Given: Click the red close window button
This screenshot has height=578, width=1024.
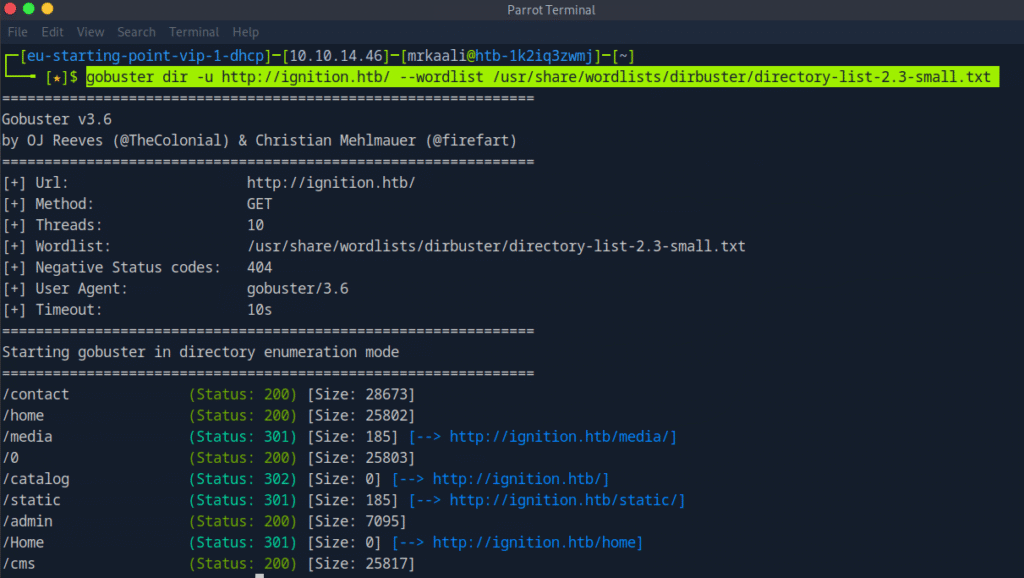Looking at the screenshot, I should click(11, 10).
